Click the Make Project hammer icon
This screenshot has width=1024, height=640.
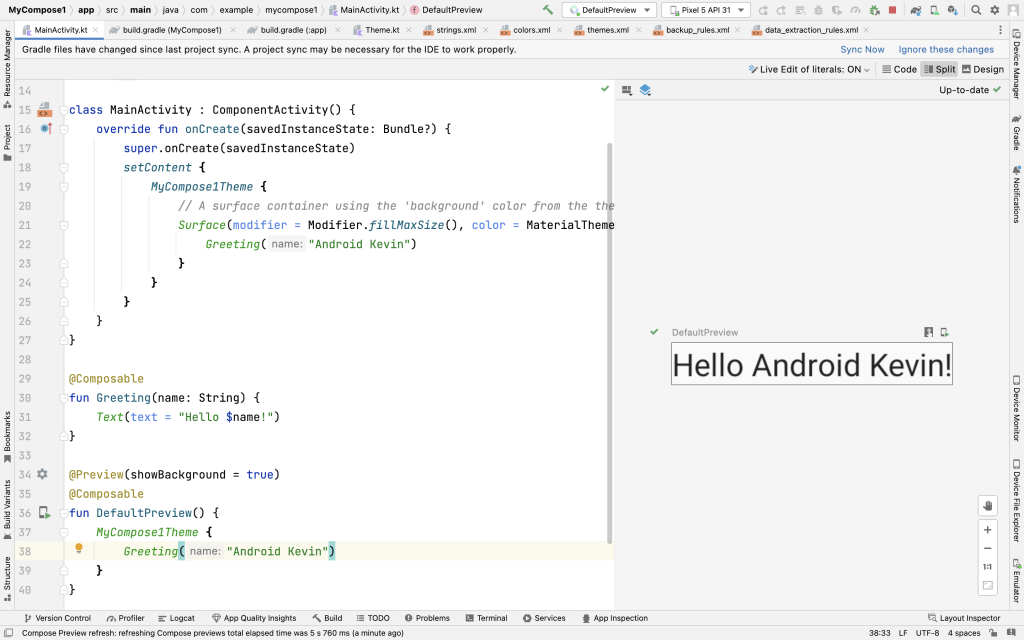(548, 10)
